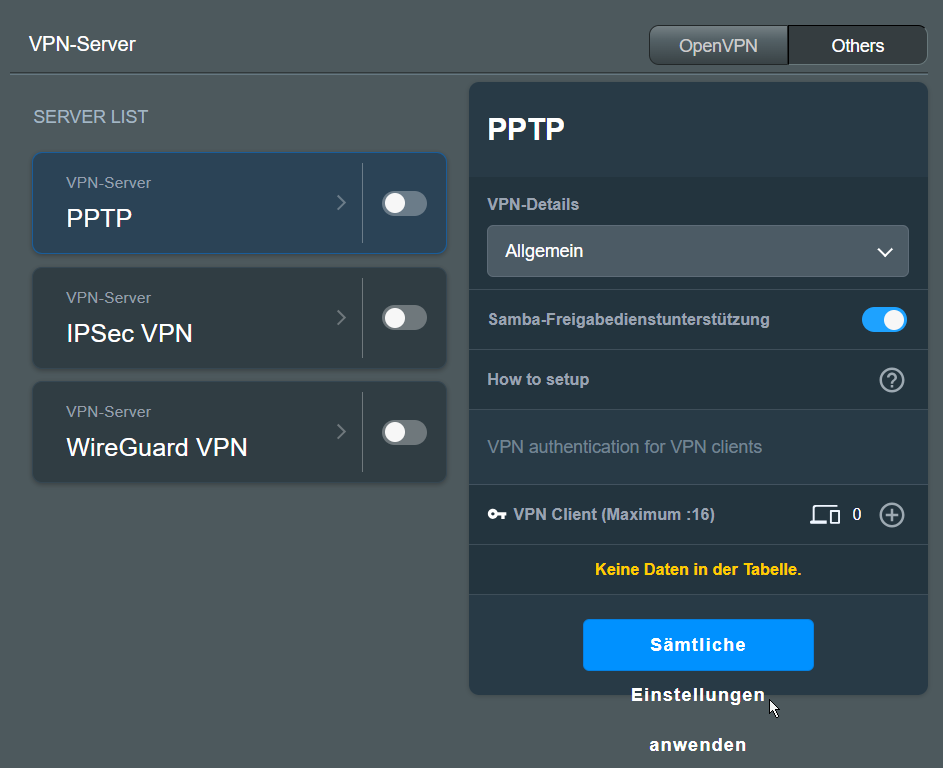Open the VPN-Details Allgemein dropdown
Viewport: 943px width, 768px height.
[697, 251]
